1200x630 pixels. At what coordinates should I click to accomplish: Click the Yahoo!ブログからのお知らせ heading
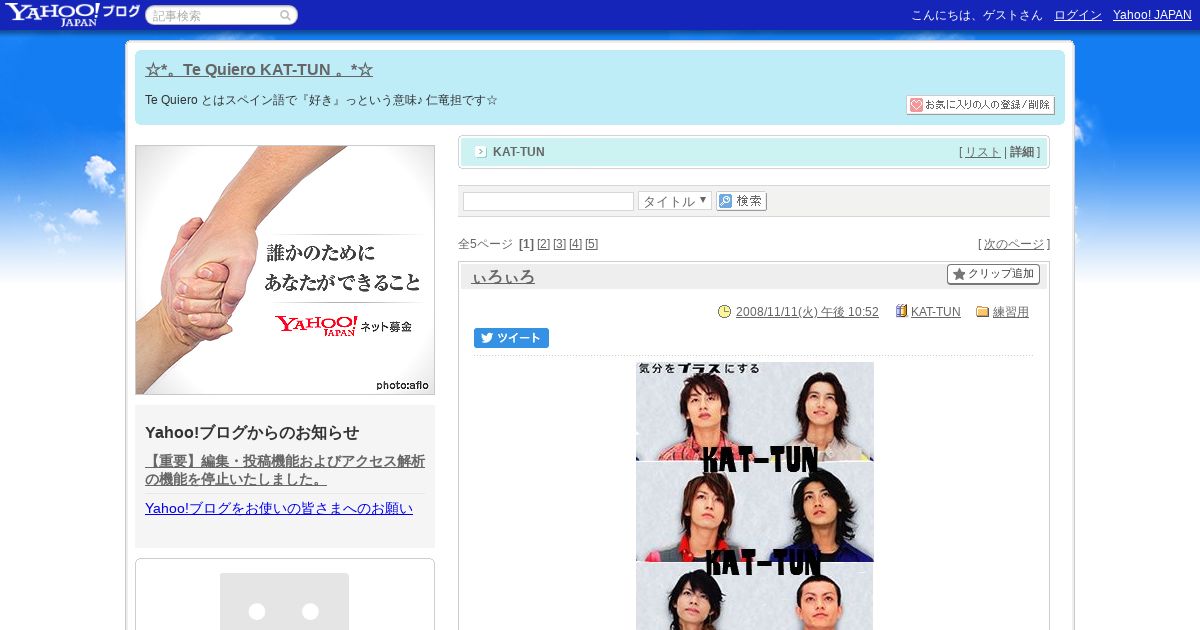252,432
